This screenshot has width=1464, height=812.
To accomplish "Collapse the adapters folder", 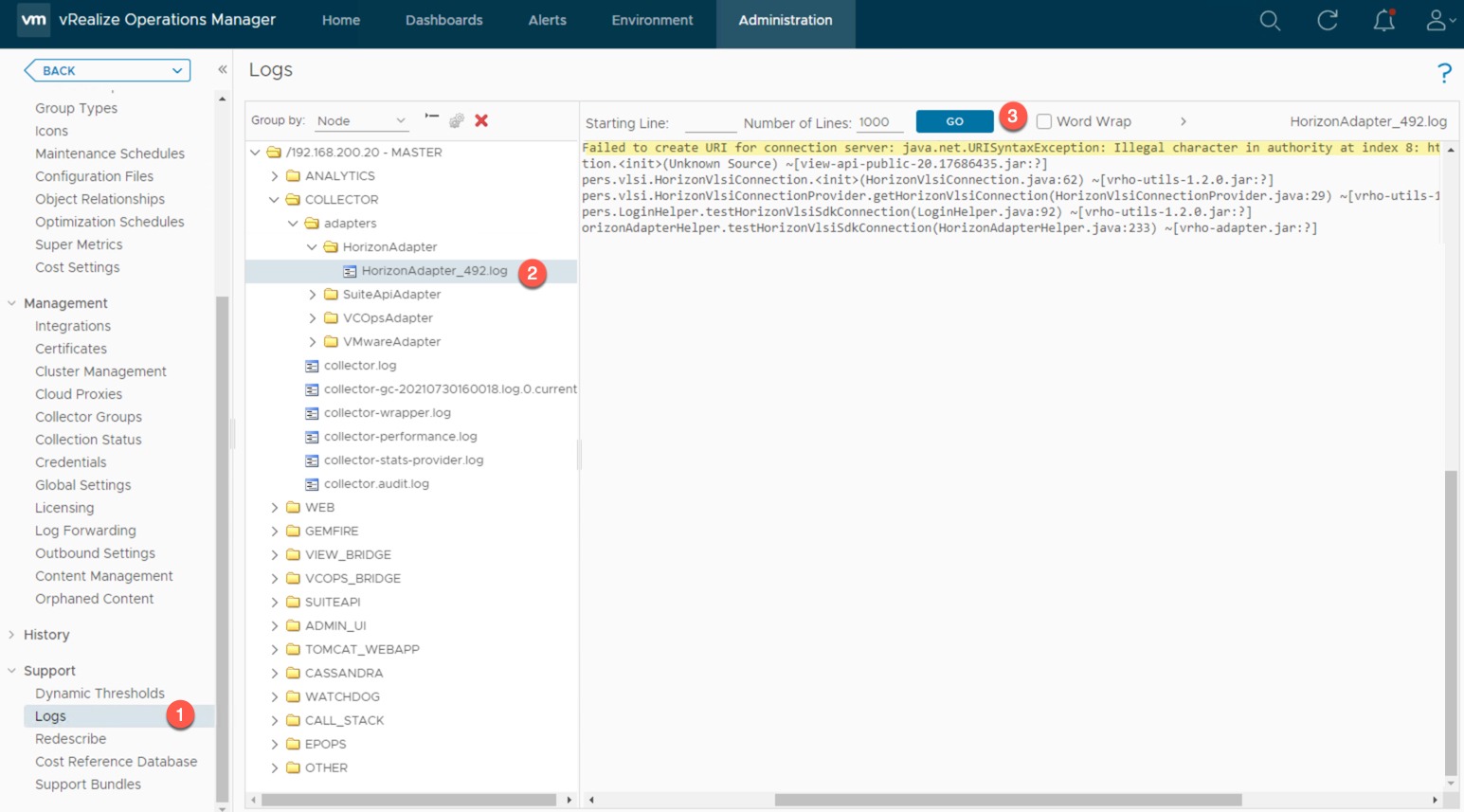I will 293,224.
